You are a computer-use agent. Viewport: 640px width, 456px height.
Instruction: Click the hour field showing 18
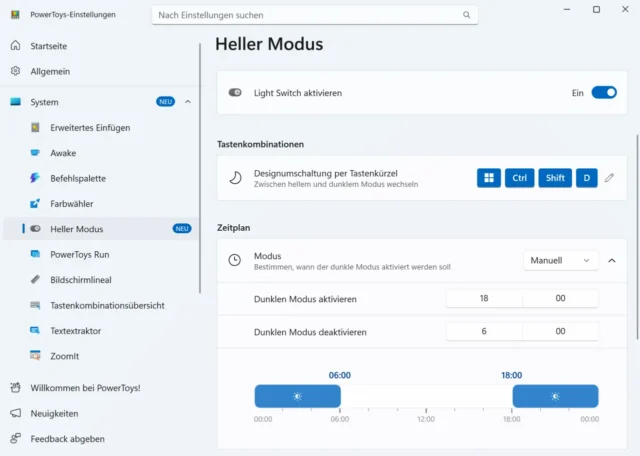[x=484, y=299]
